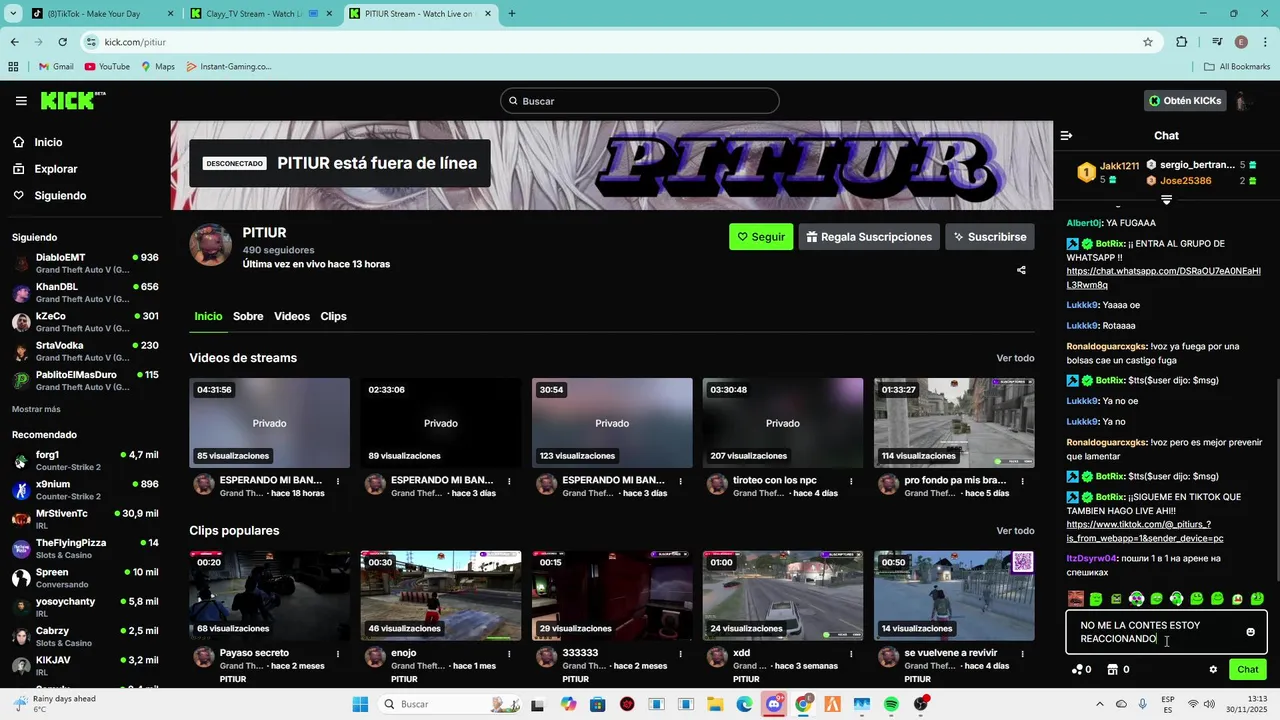Viewport: 1280px width, 720px height.
Task: Switch to Clayy_TV Stream browser tab
Action: point(263,14)
